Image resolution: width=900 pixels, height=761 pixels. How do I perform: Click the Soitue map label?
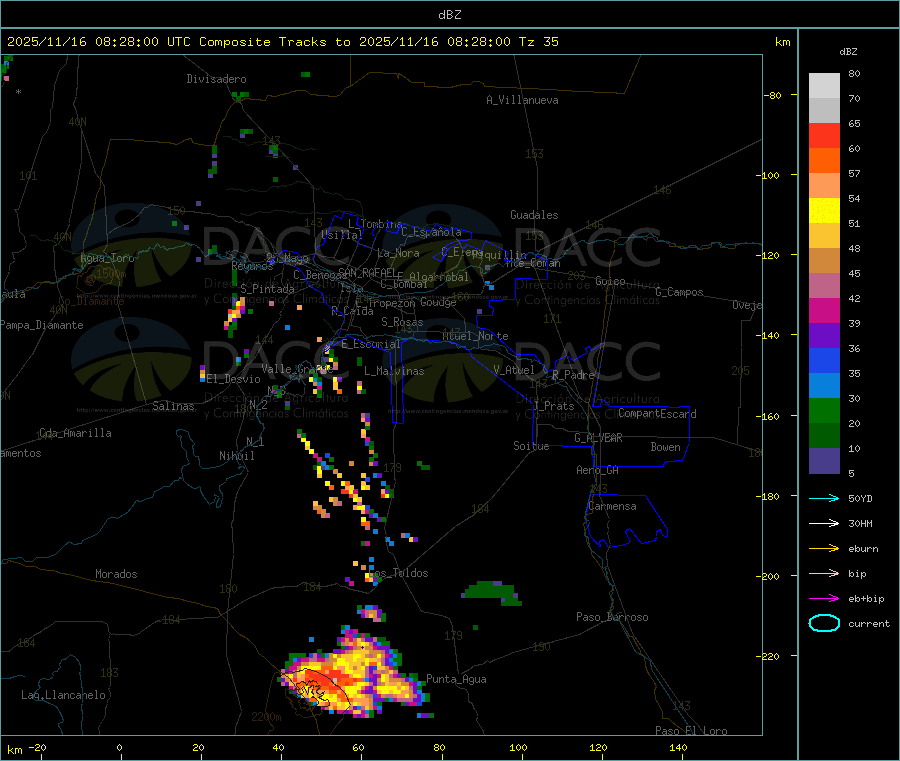pyautogui.click(x=531, y=446)
